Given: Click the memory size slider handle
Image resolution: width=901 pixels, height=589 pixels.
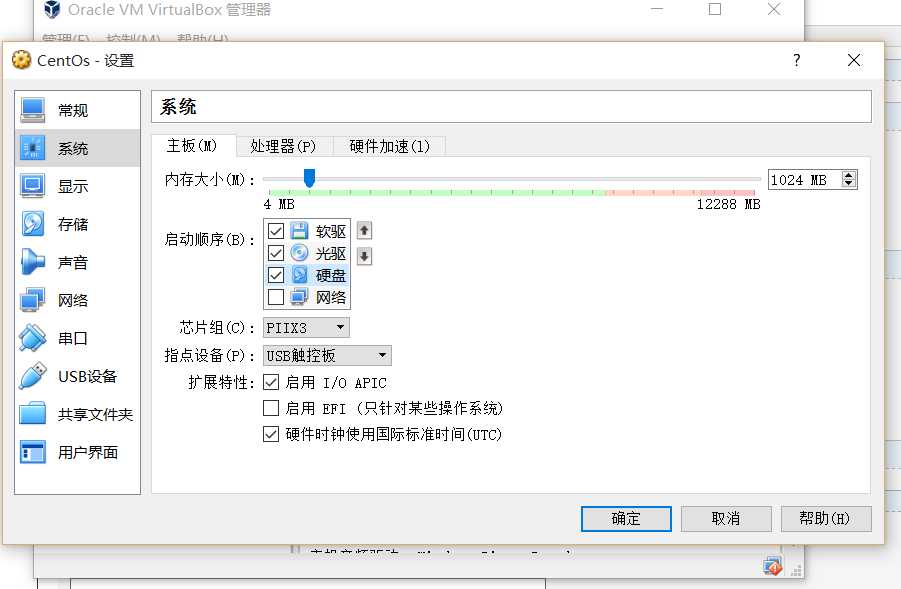Looking at the screenshot, I should click(x=309, y=178).
